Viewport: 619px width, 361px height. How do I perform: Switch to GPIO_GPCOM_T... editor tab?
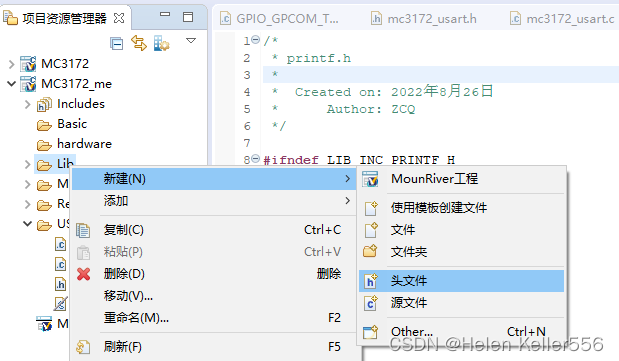coord(287,19)
